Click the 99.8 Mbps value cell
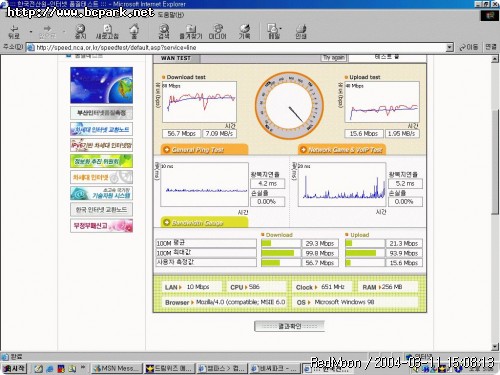This screenshot has width=500, height=375. pos(320,253)
